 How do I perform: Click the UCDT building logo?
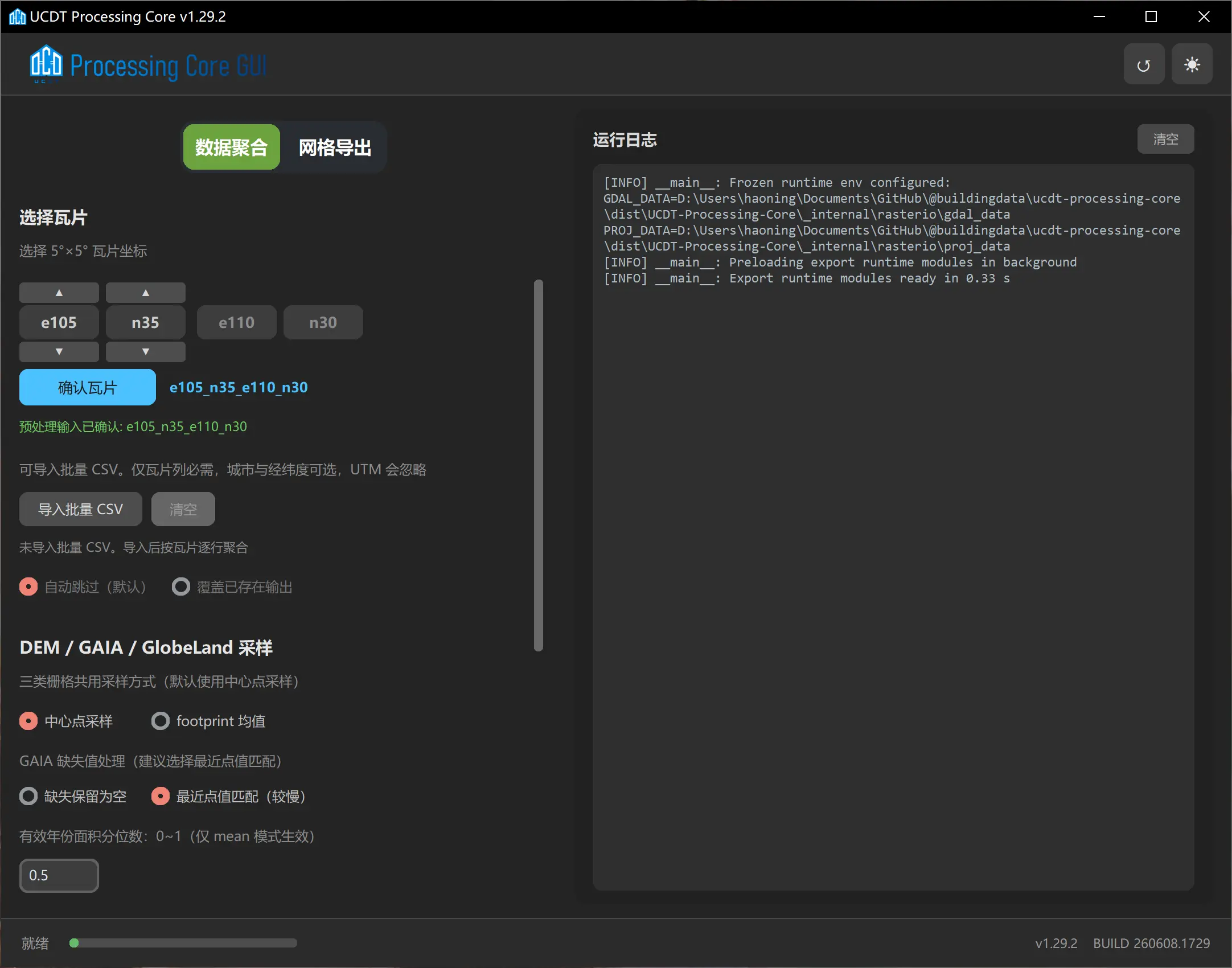(46, 63)
